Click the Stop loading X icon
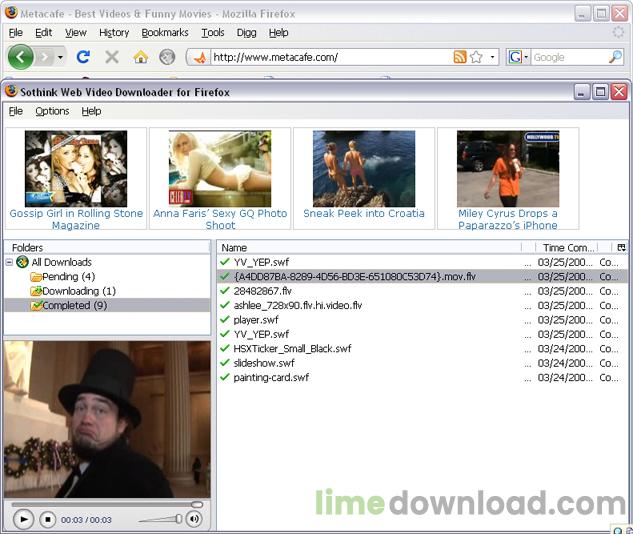This screenshot has width=633, height=534. click(112, 57)
